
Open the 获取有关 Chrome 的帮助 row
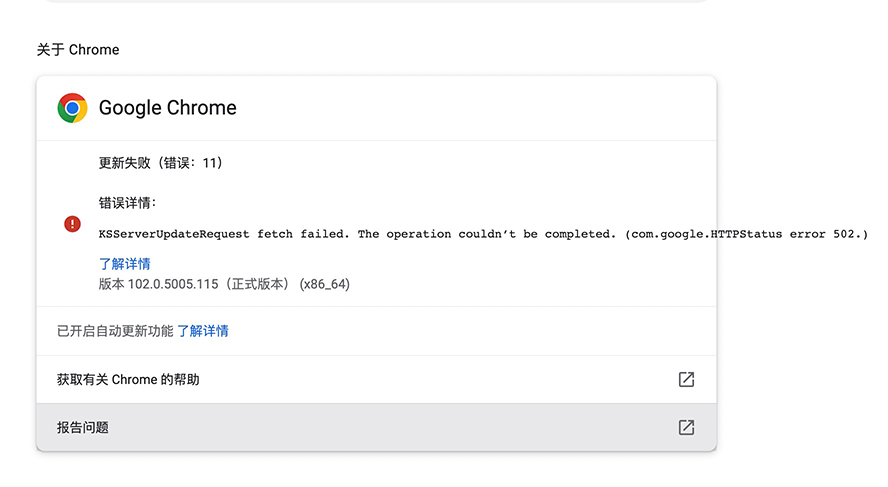click(128, 379)
